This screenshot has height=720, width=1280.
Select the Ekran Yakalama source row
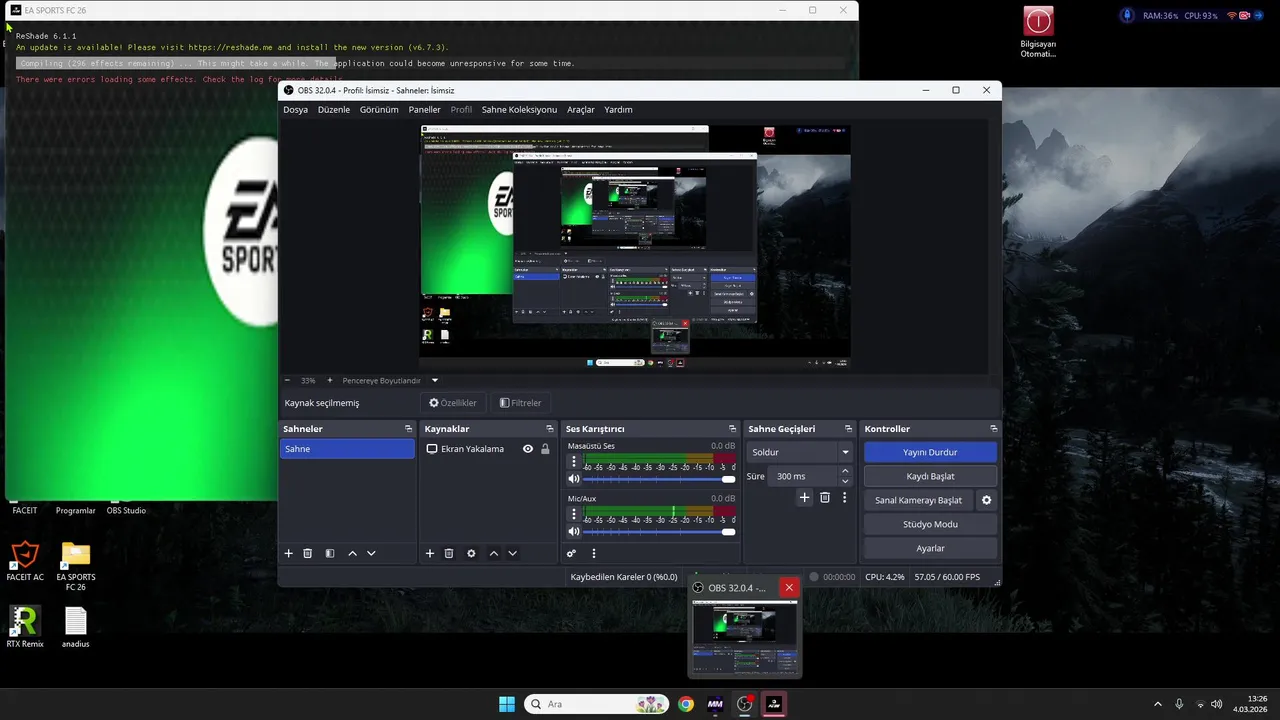(x=488, y=449)
